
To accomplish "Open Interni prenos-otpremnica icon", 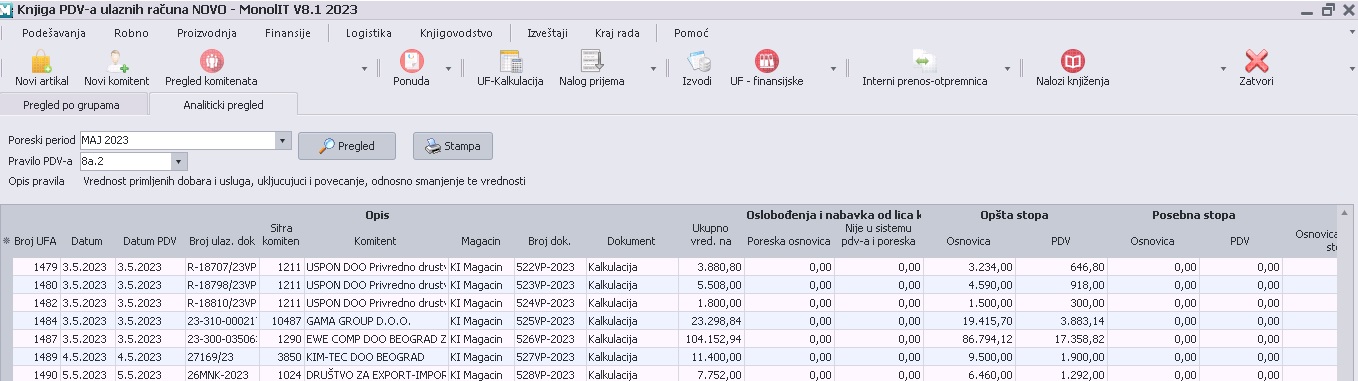I will [924, 61].
